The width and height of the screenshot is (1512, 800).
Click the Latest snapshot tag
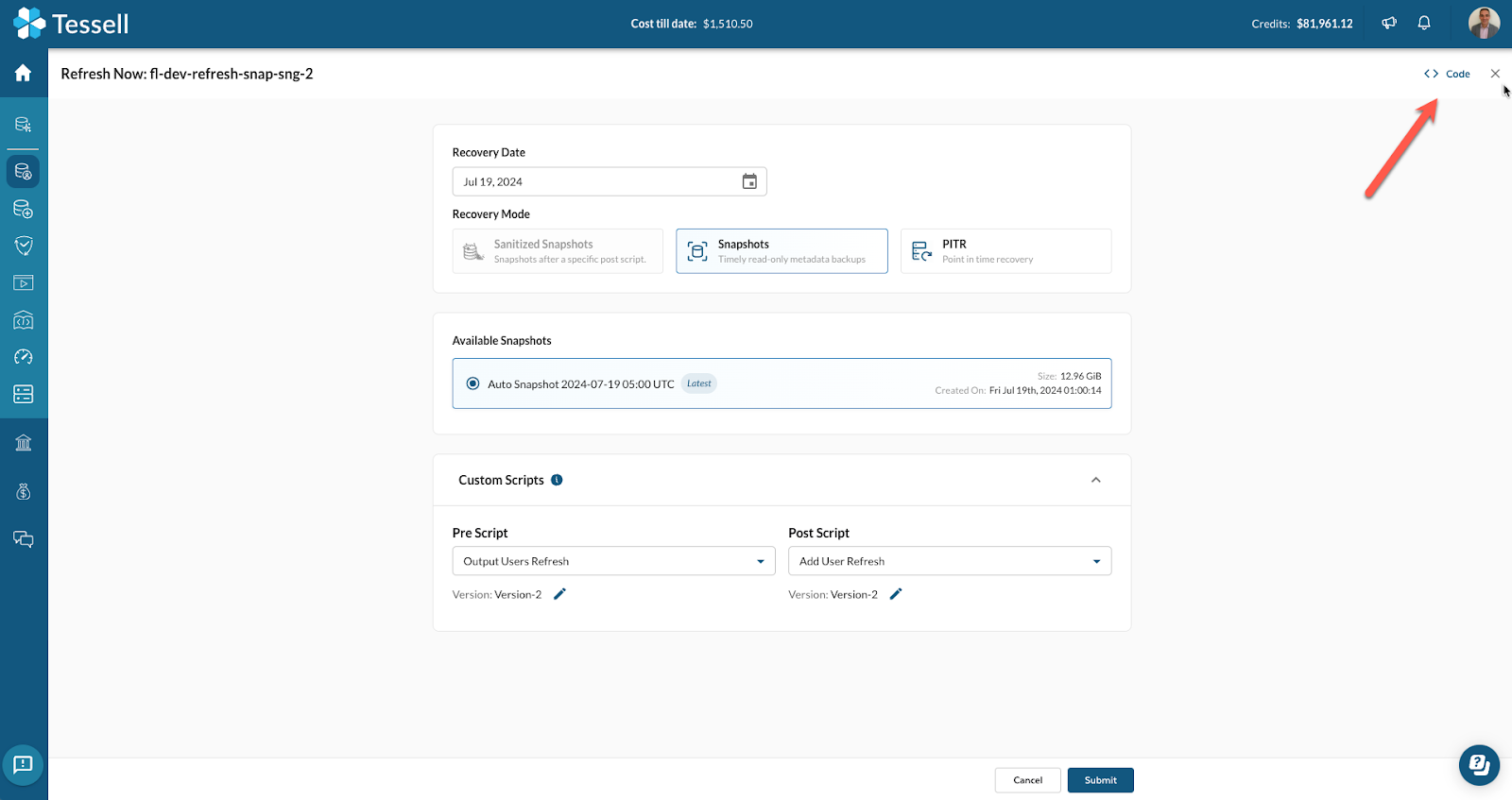pos(699,383)
